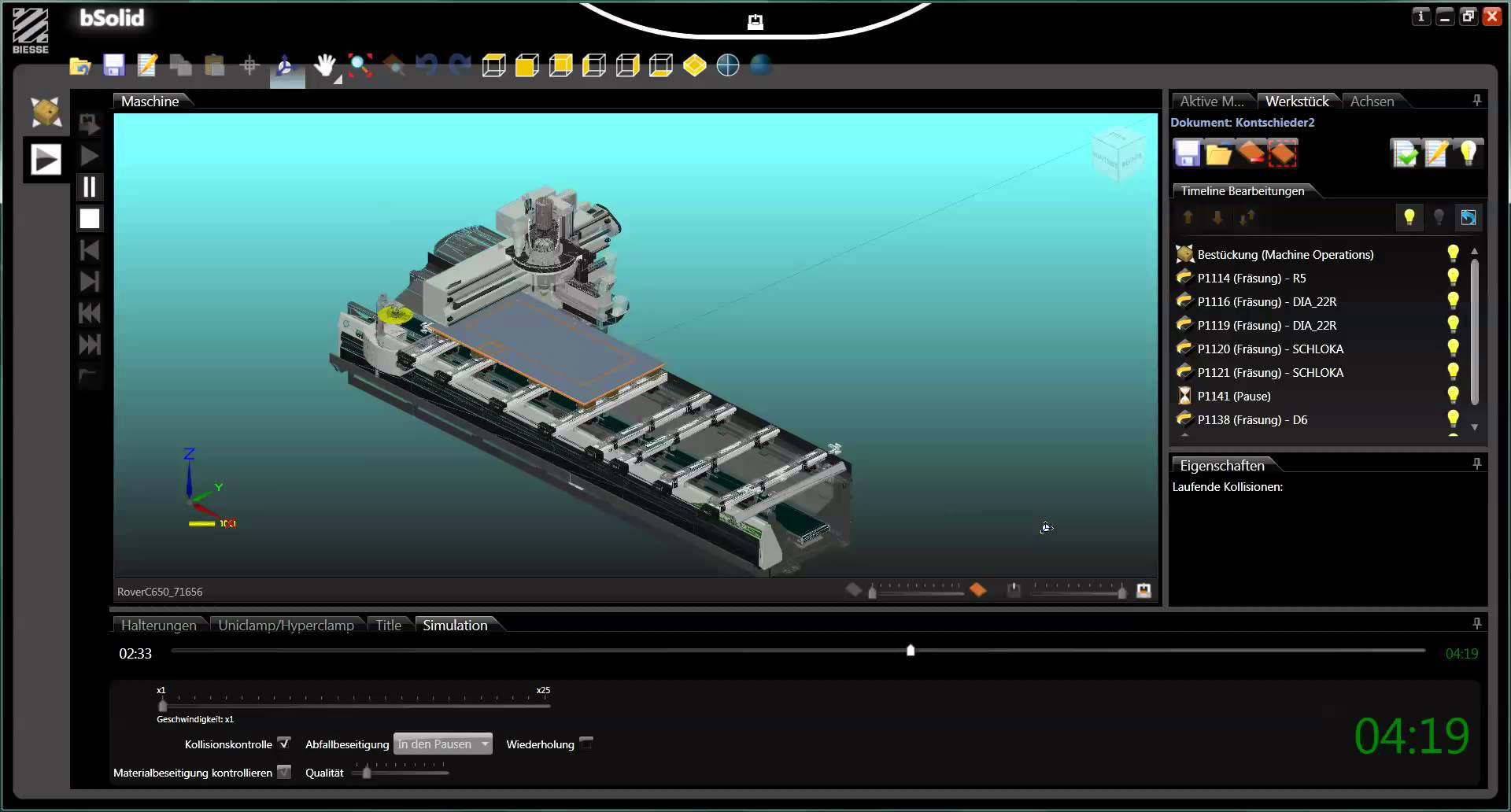Switch to the Halterungen tab

pyautogui.click(x=158, y=626)
